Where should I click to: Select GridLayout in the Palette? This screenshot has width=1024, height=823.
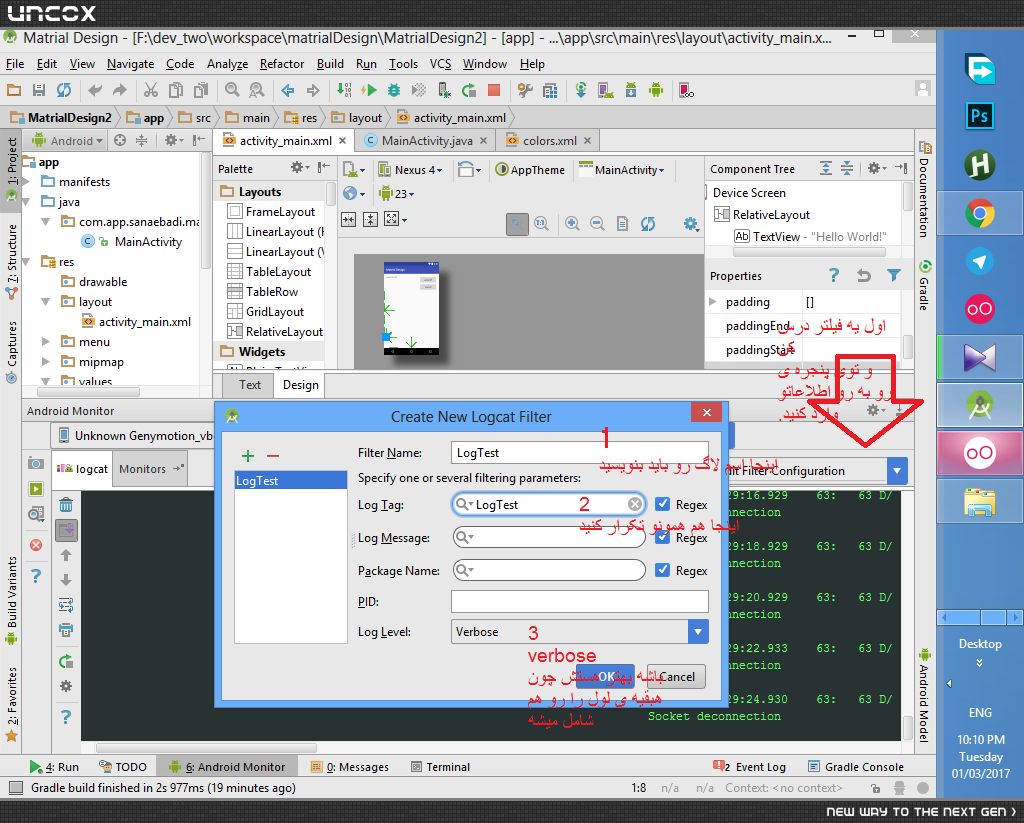(266, 312)
